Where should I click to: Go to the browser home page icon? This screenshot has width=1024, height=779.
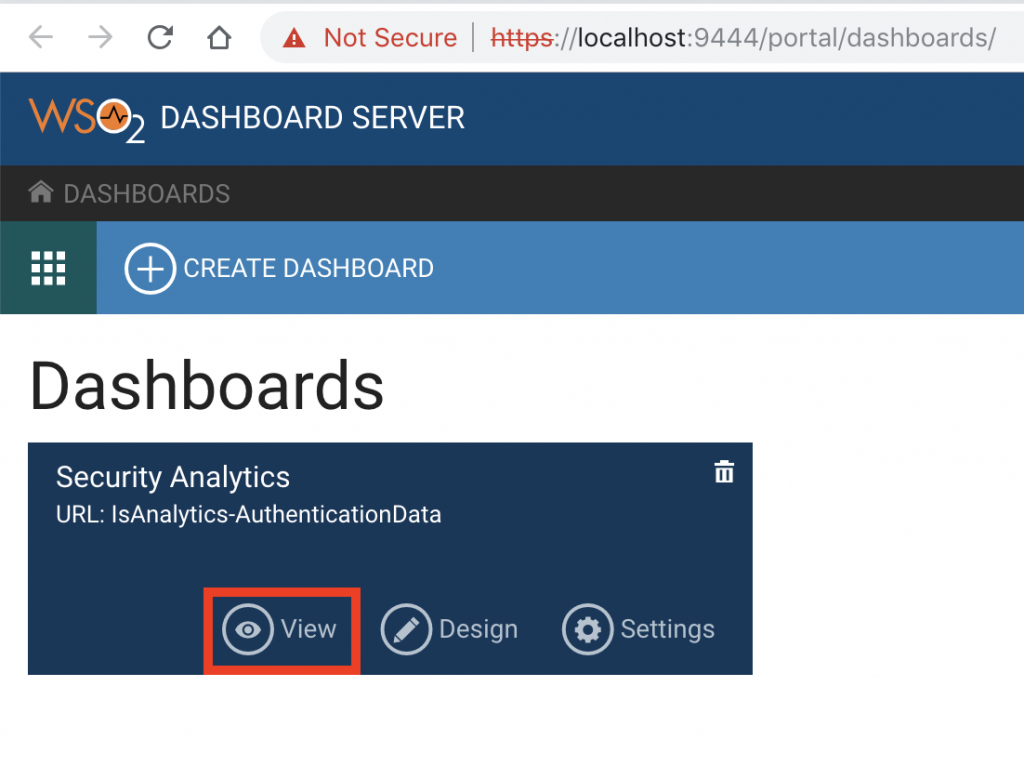click(219, 38)
